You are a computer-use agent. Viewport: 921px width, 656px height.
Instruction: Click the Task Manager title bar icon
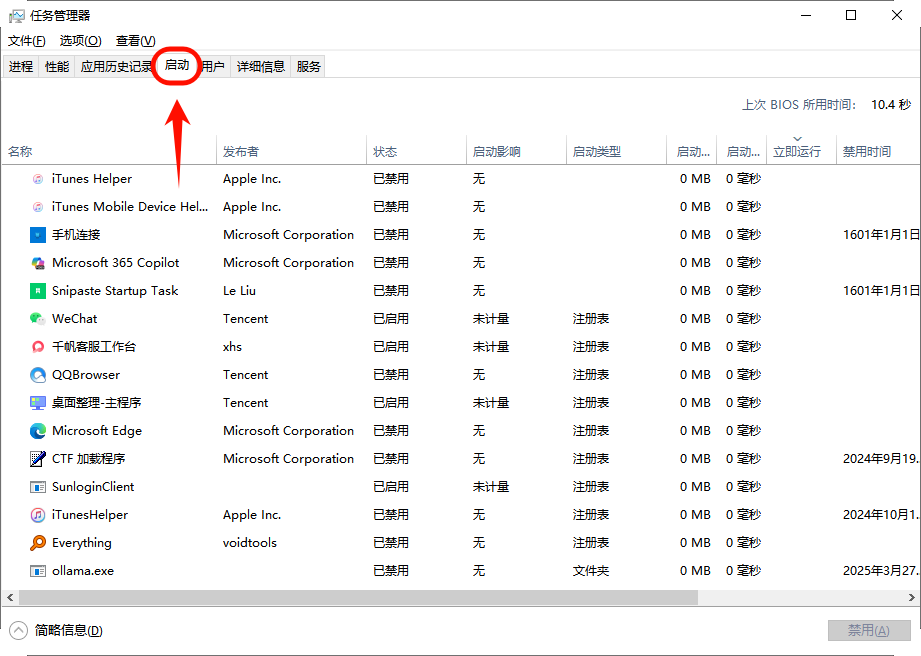(x=16, y=16)
